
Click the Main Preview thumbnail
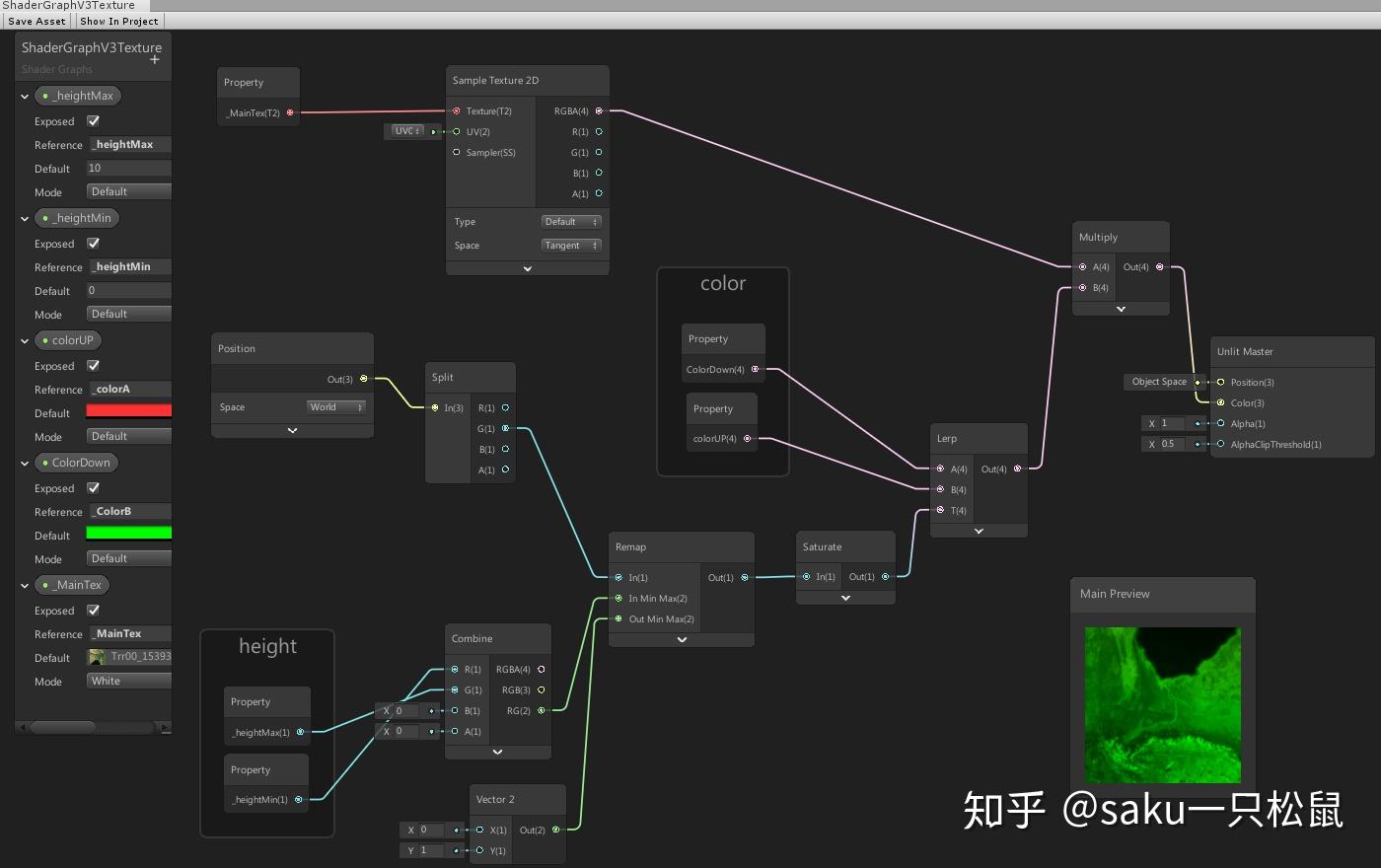click(1163, 705)
